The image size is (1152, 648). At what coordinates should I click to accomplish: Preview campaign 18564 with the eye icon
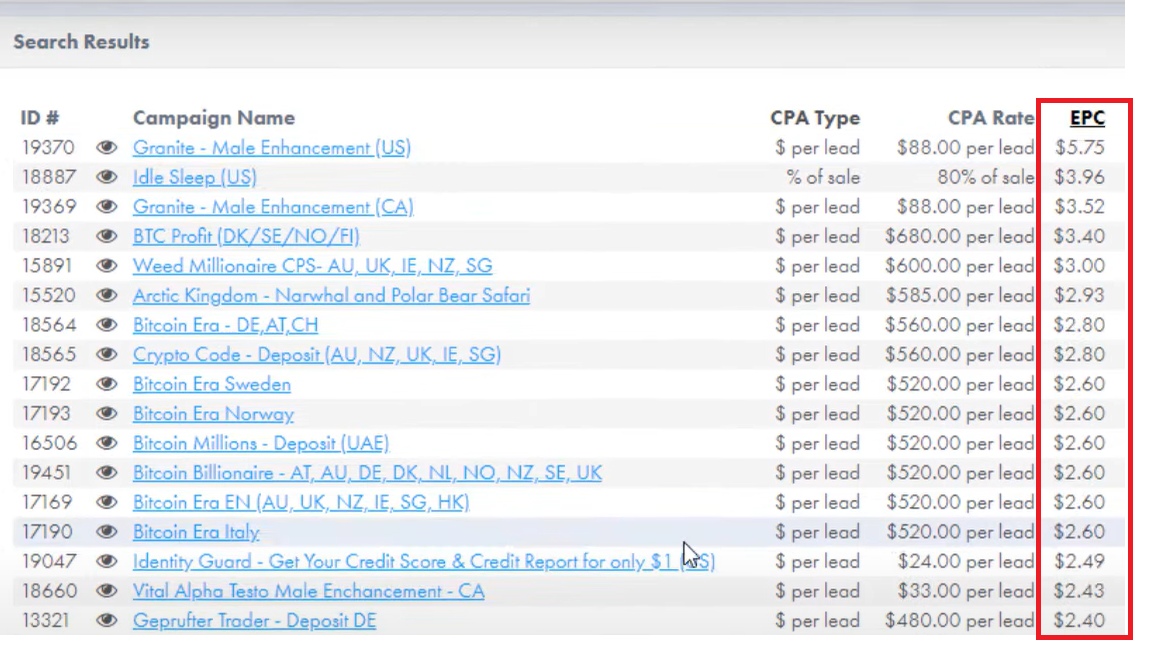pyautogui.click(x=107, y=325)
